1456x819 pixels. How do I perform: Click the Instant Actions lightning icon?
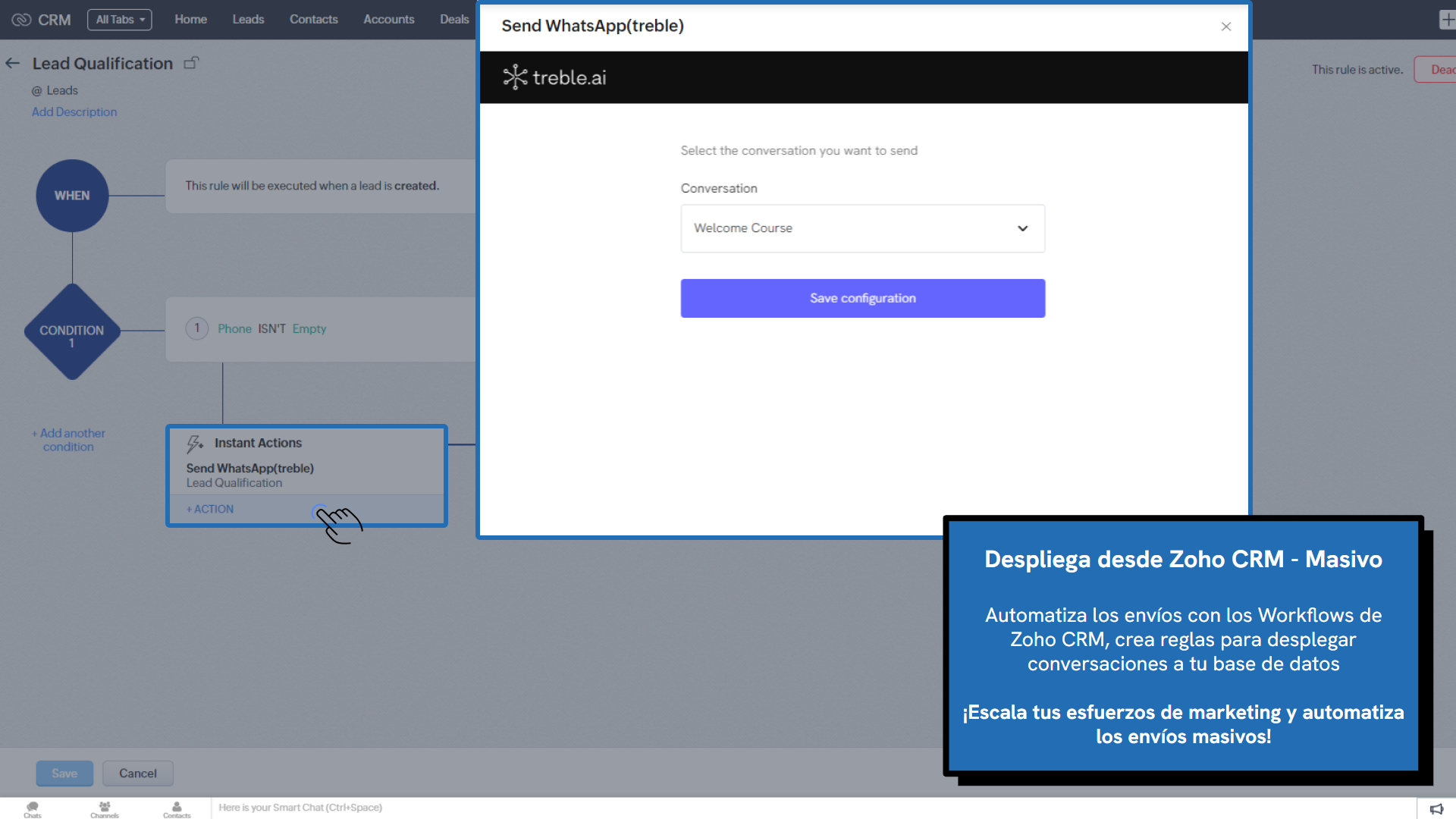click(x=195, y=444)
